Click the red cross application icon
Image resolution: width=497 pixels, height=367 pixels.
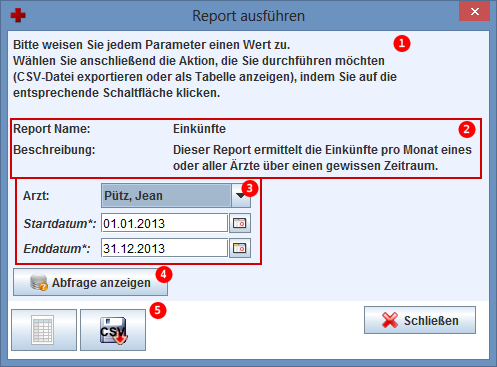point(18,15)
